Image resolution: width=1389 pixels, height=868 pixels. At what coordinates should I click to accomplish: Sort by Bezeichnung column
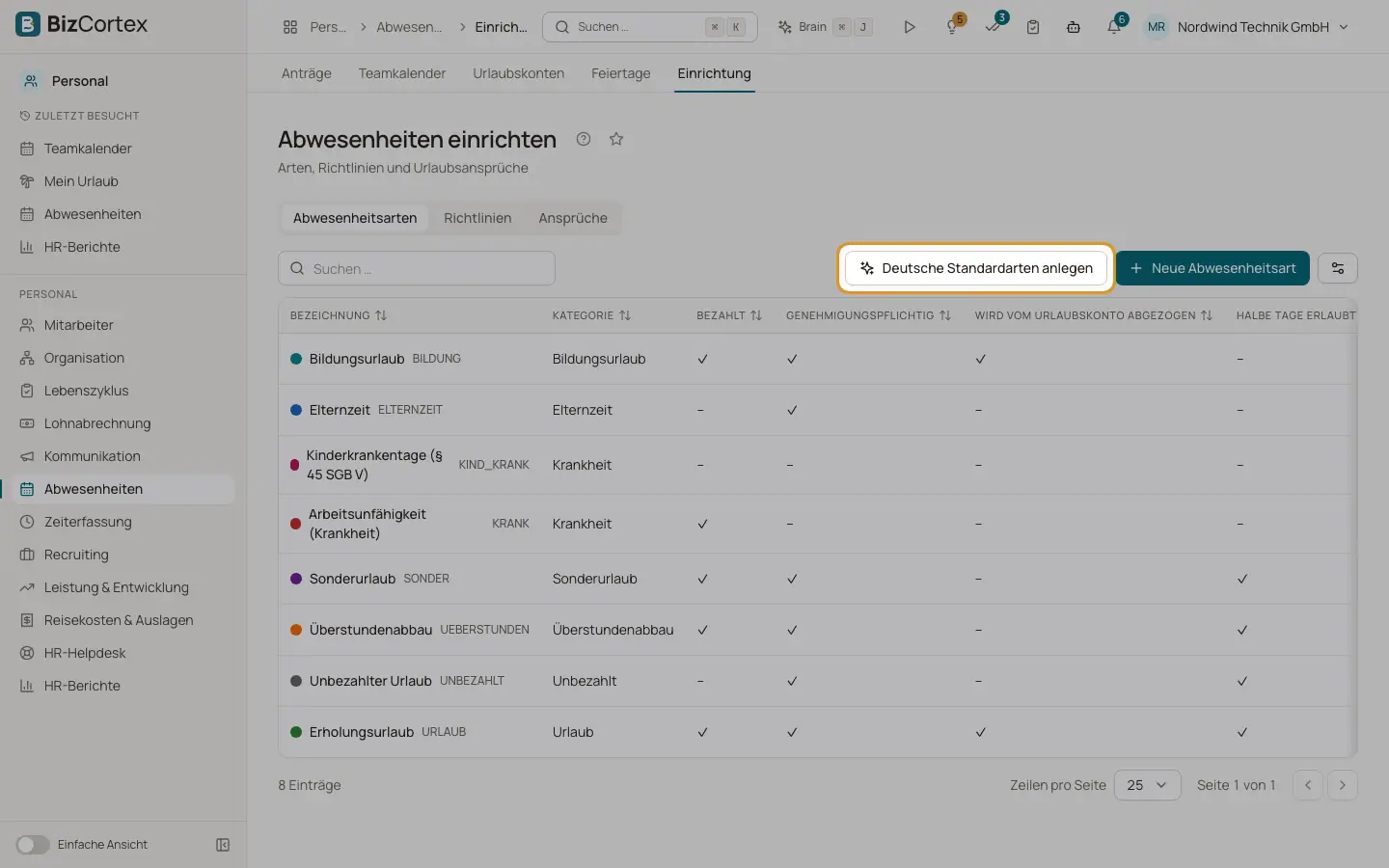(339, 315)
